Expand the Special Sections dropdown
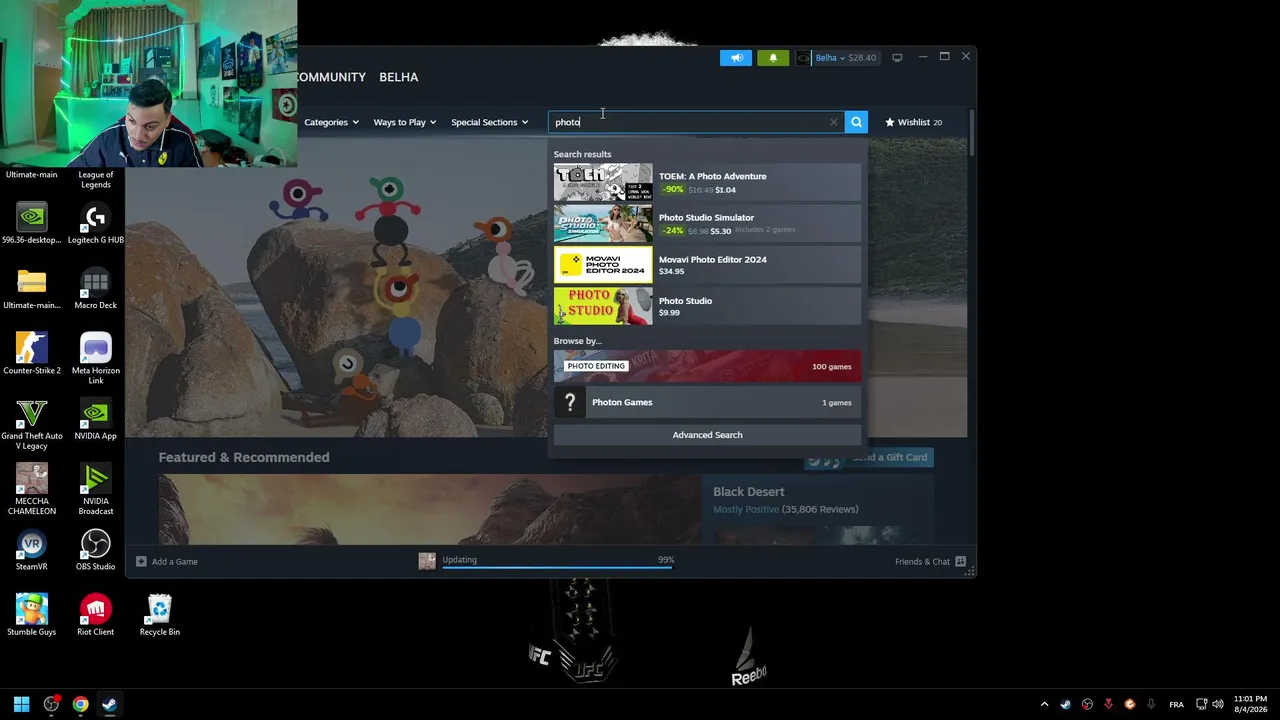The image size is (1280, 720). tap(490, 122)
